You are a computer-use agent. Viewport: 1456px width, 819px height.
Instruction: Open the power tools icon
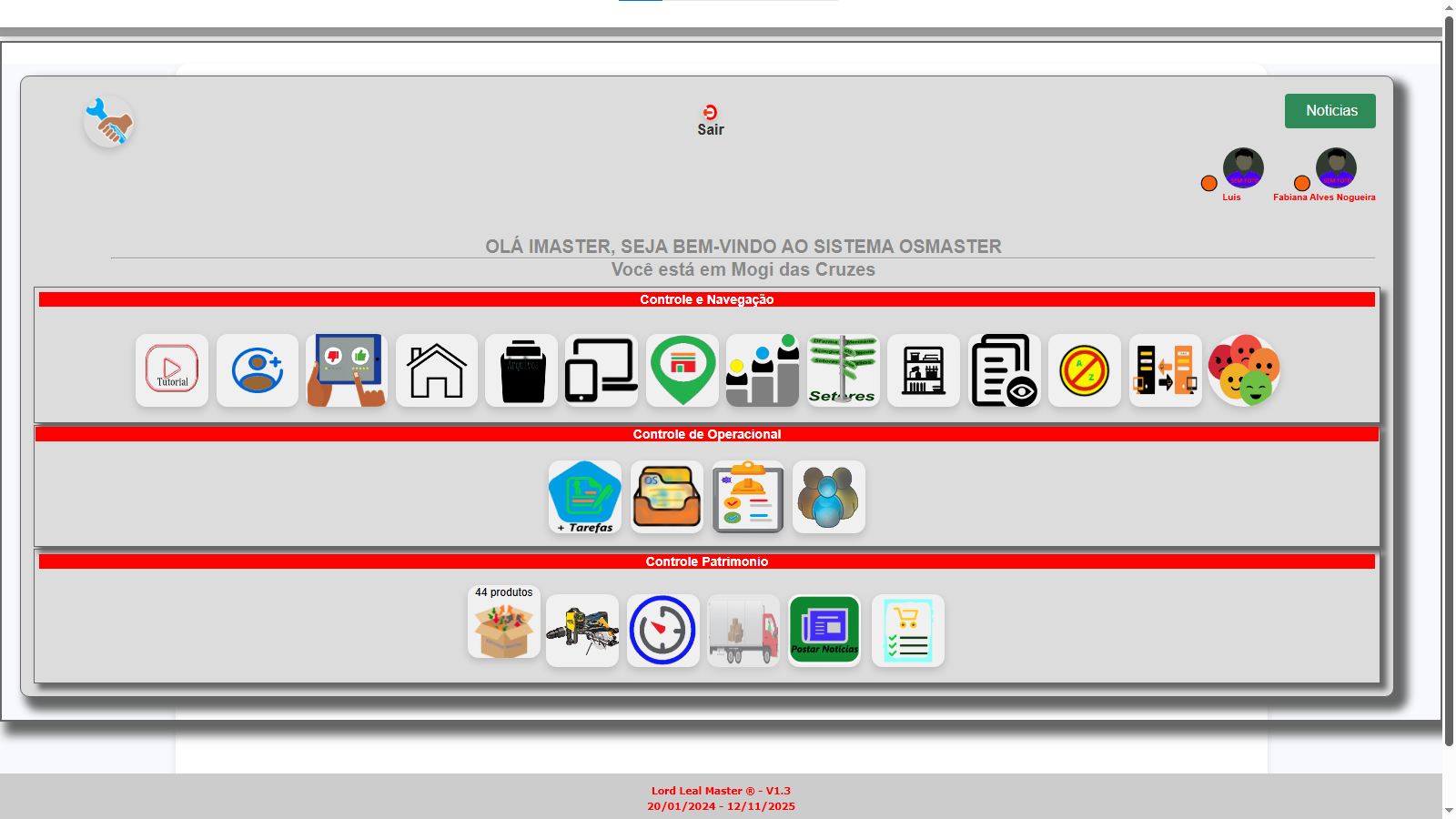click(x=582, y=631)
